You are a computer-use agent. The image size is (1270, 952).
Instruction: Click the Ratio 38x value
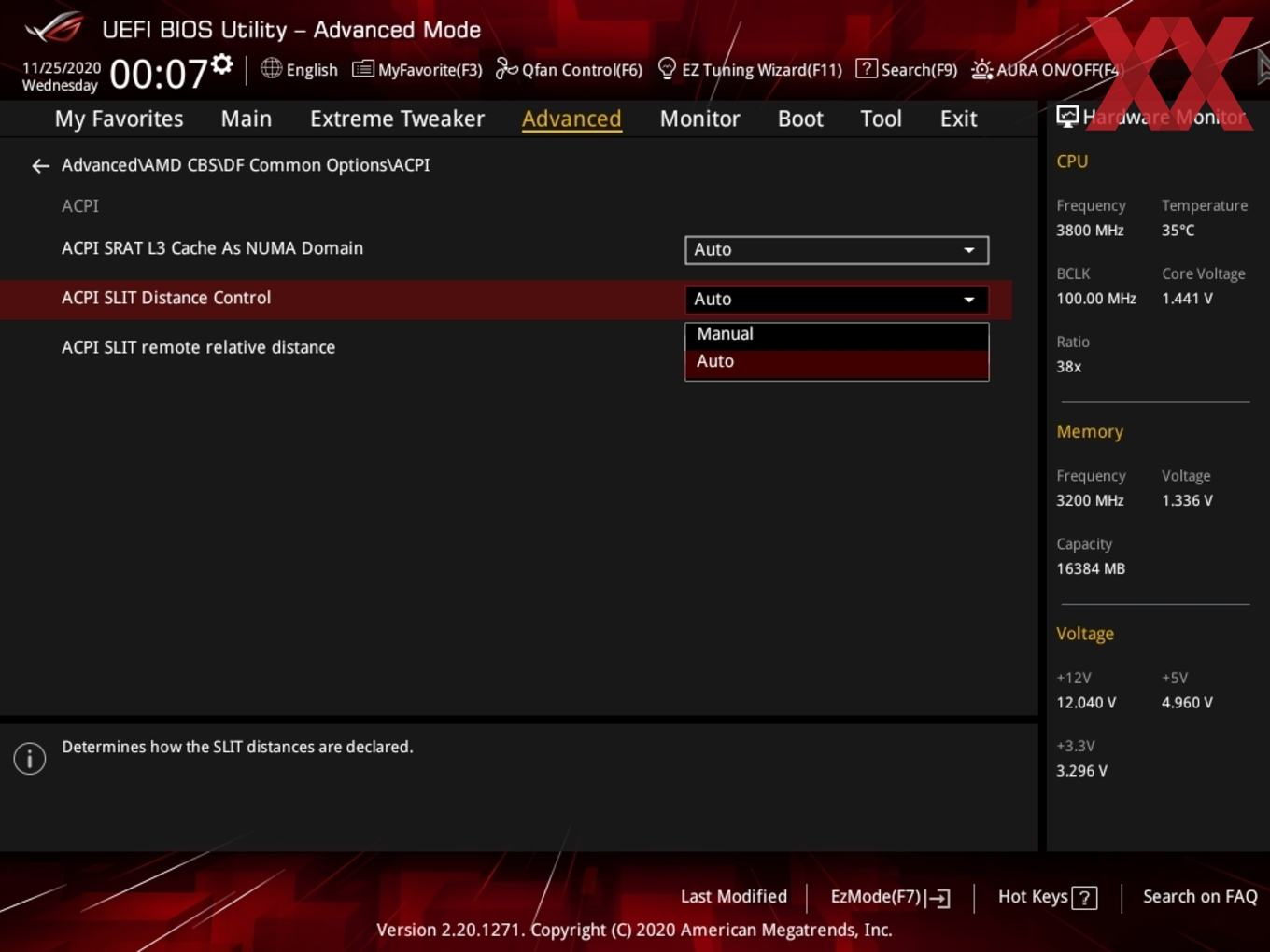click(1069, 367)
